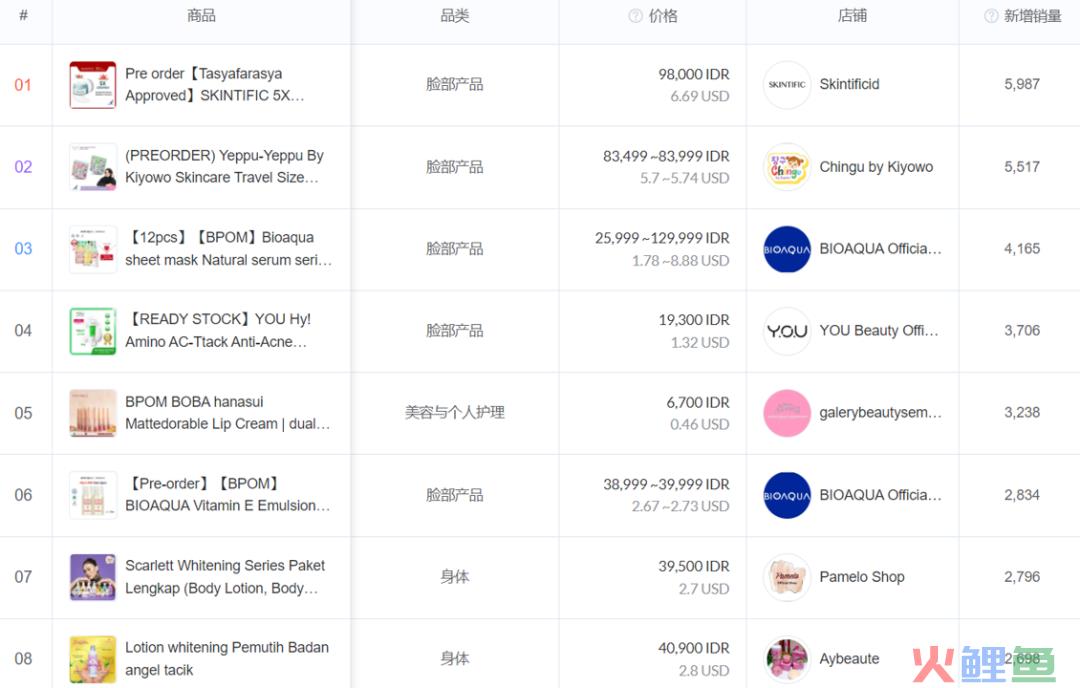Open Lotion whitening Pemutih Badan product link
The image size is (1080, 688).
pos(226,659)
